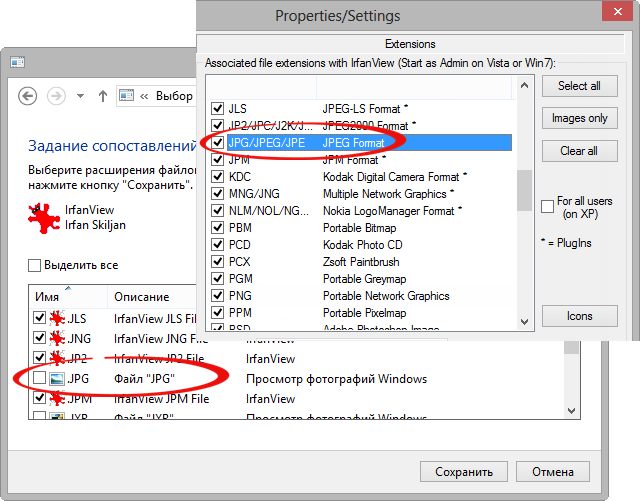Toggle the PBM checkbox
The image size is (640, 501).
(x=218, y=227)
